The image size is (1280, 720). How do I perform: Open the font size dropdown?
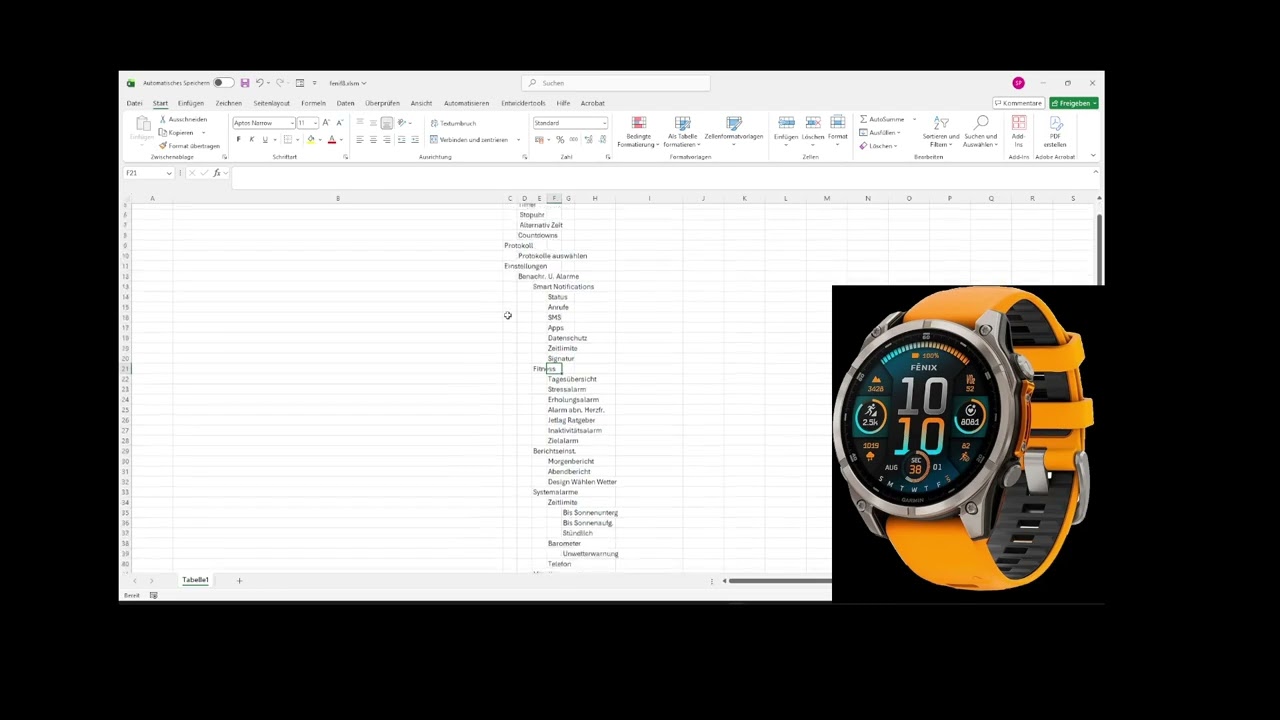(x=314, y=123)
